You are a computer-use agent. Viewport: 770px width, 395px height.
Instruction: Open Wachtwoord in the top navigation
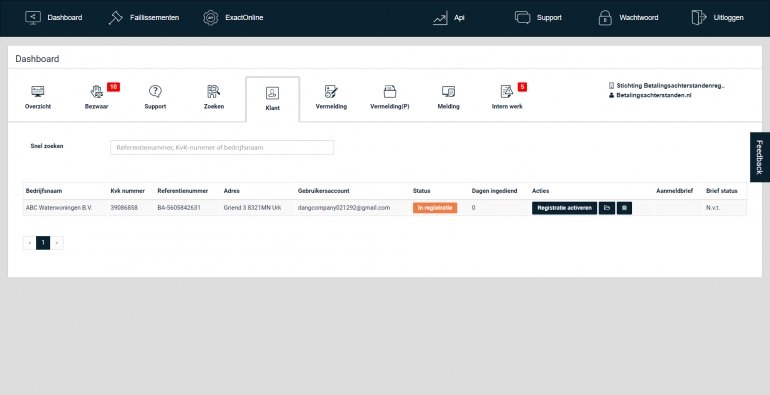[628, 18]
